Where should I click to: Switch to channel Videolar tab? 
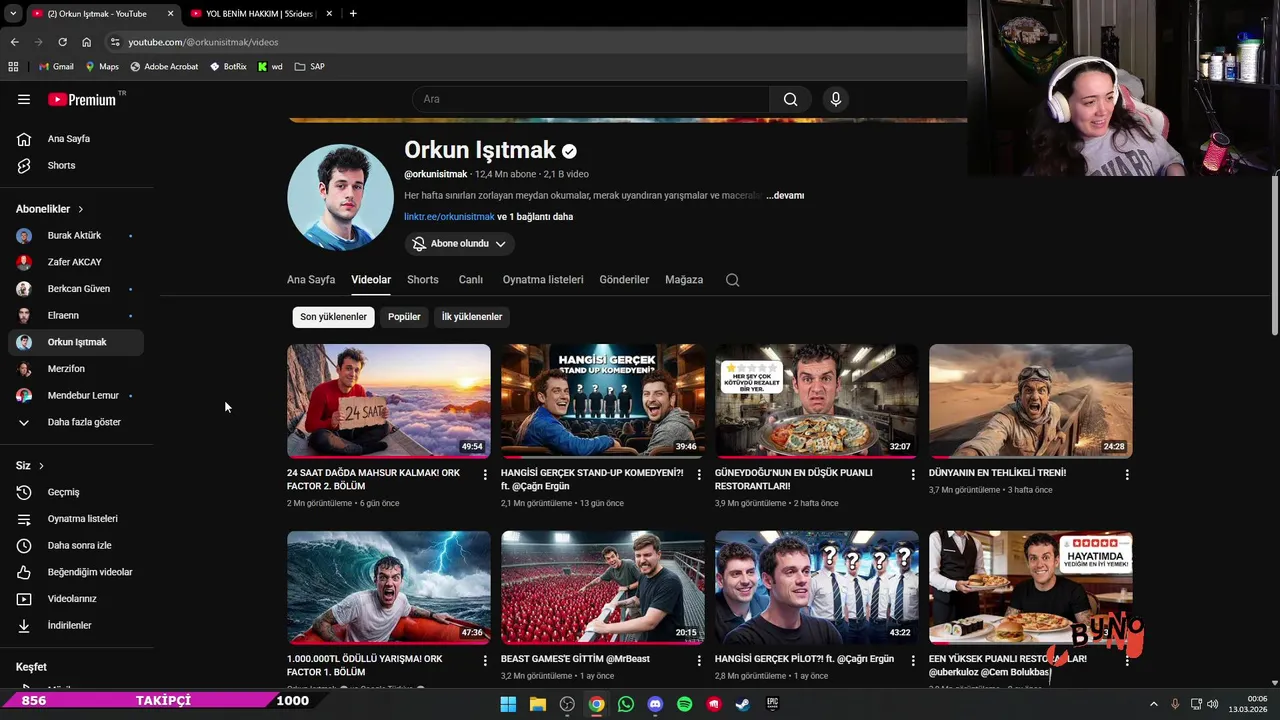[x=371, y=280]
